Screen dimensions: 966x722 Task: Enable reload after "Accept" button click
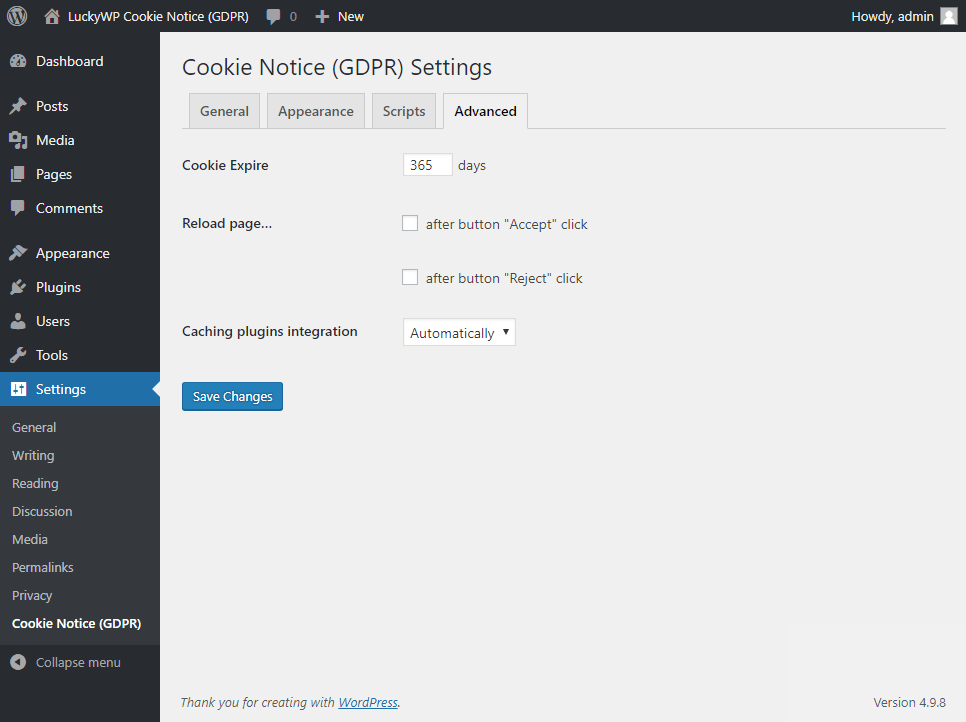pyautogui.click(x=410, y=224)
